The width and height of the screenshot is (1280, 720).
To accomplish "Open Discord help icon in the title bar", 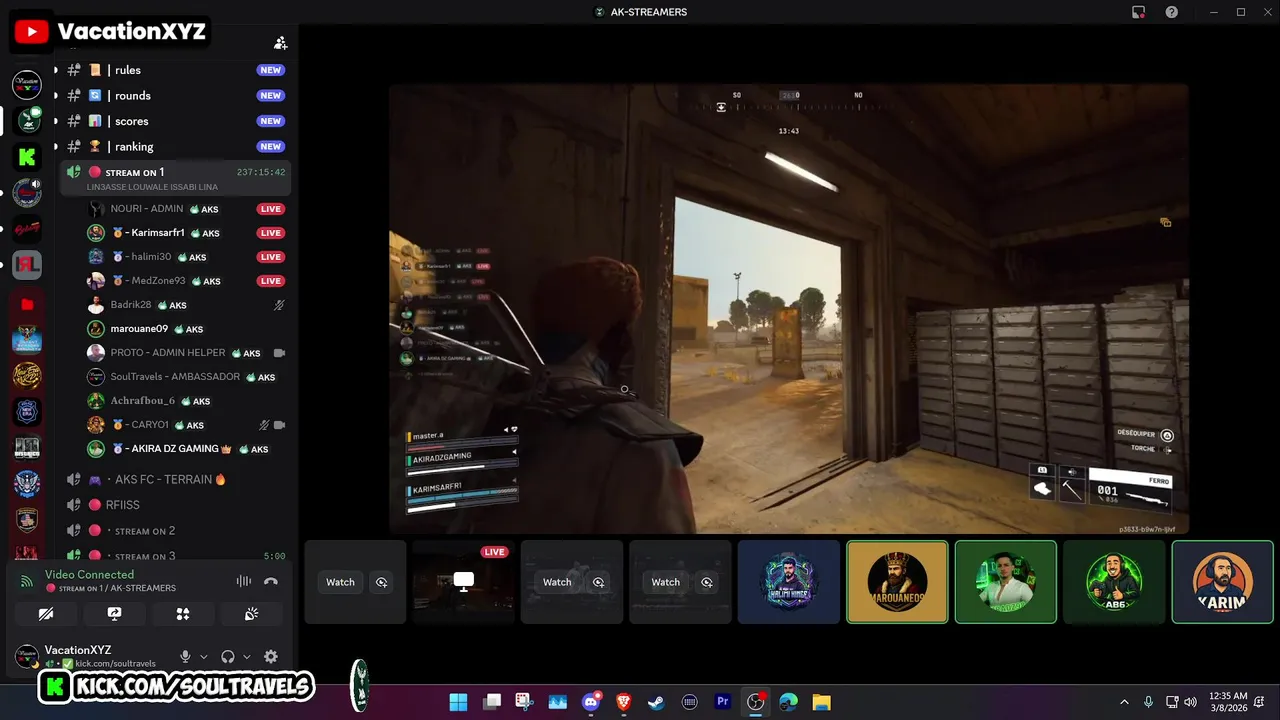I will tap(1171, 12).
